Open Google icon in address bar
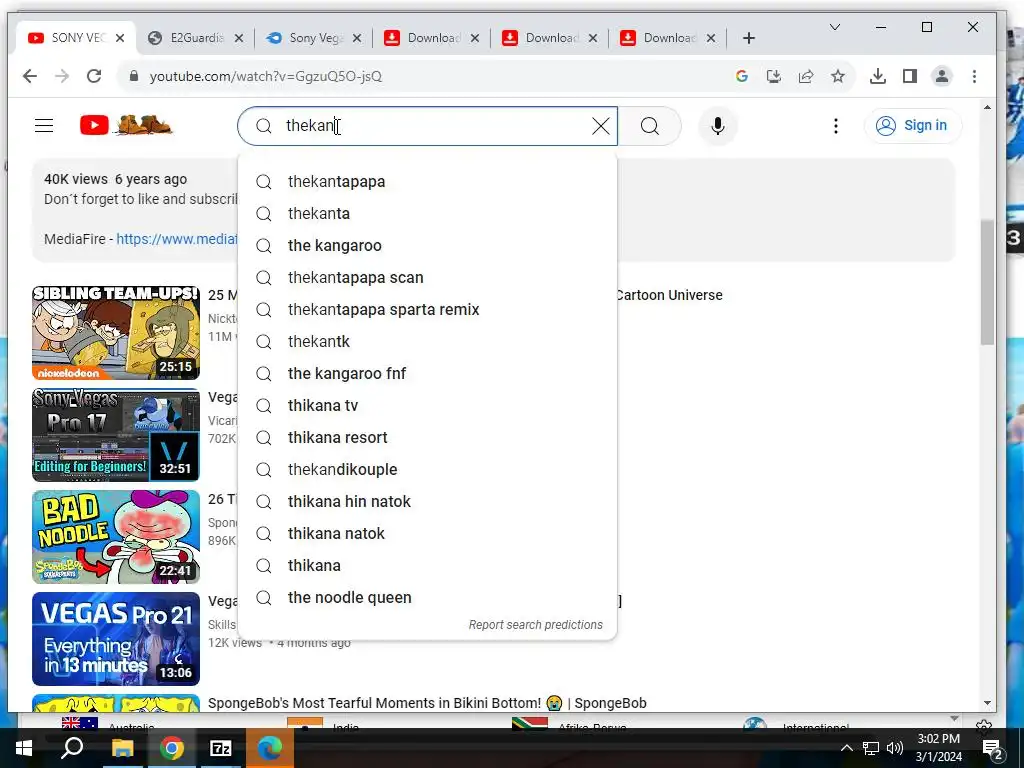Screen dimensions: 1024x768 pos(741,76)
